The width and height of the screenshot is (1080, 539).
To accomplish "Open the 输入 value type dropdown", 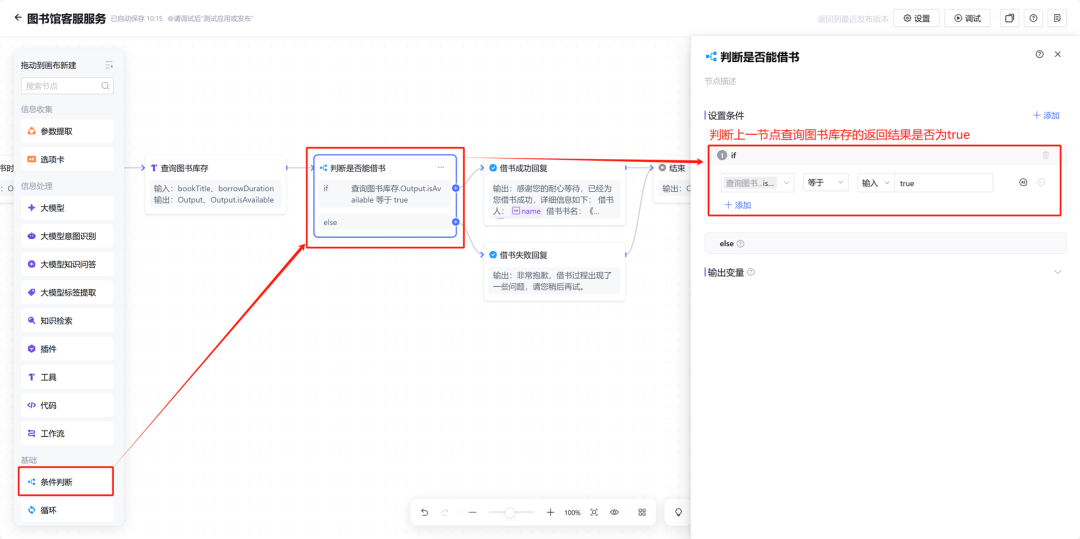I will (x=875, y=182).
